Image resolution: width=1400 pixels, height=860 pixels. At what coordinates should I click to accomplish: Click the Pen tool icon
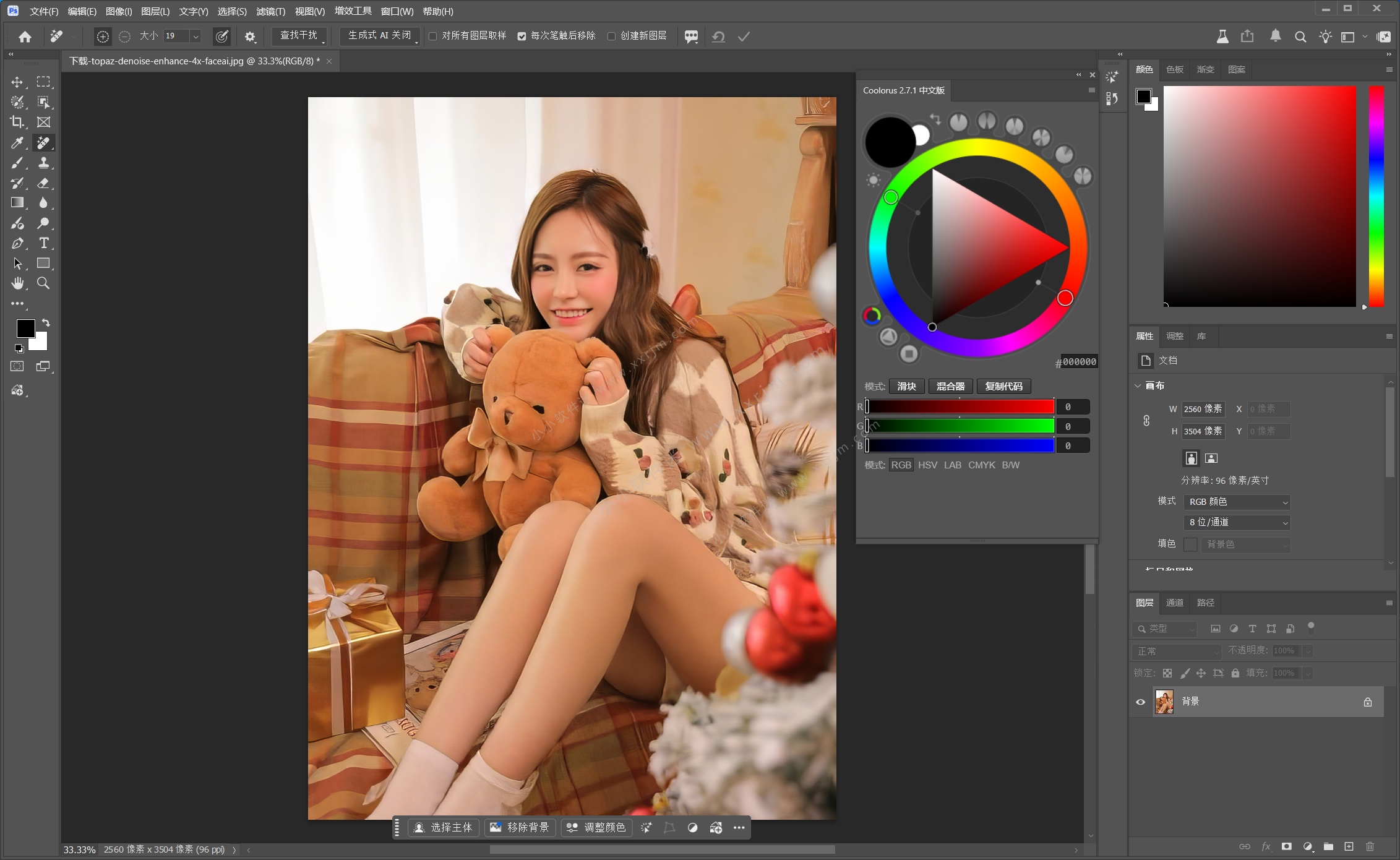point(17,243)
